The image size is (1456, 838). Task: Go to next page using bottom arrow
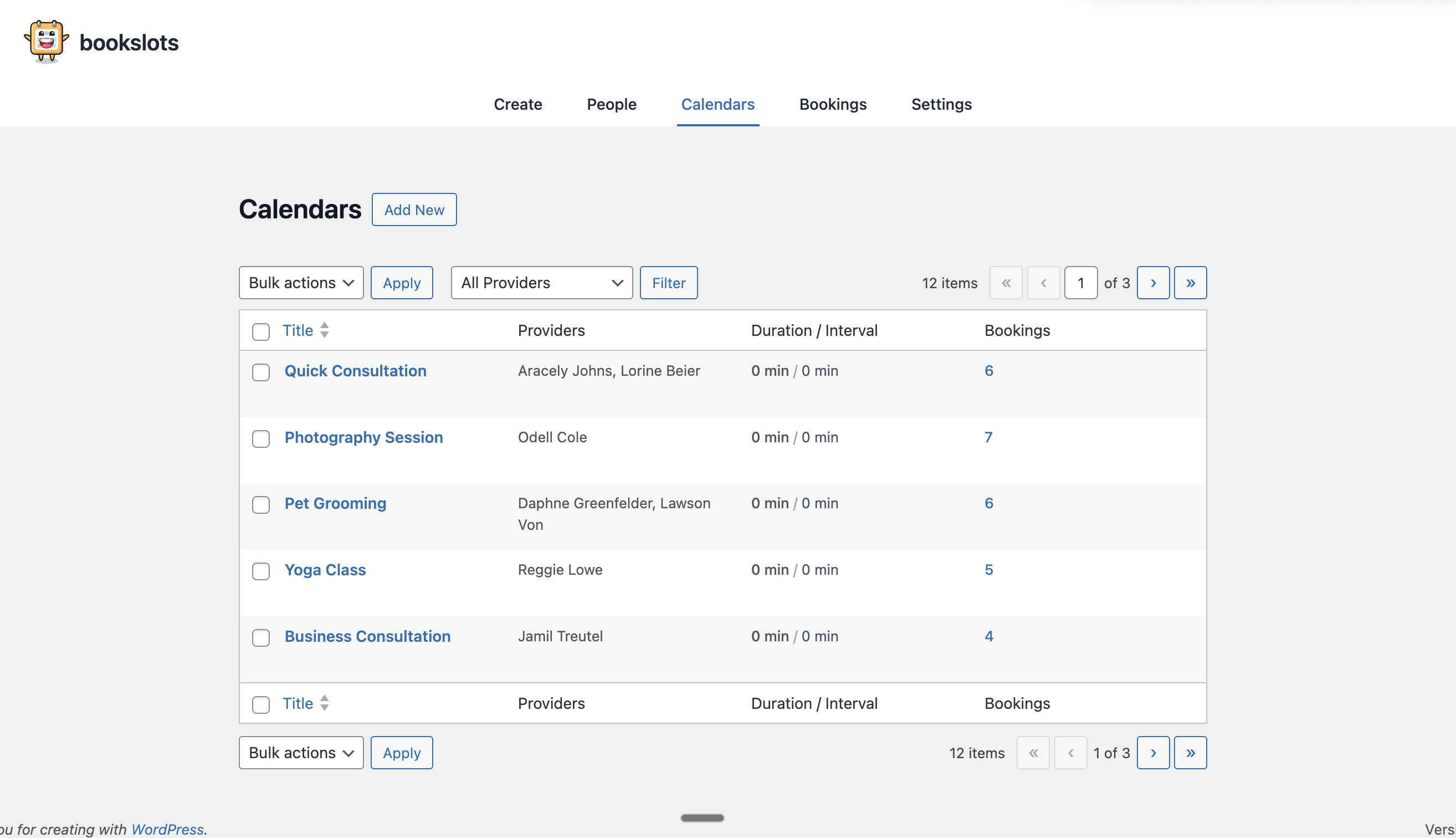1153,752
